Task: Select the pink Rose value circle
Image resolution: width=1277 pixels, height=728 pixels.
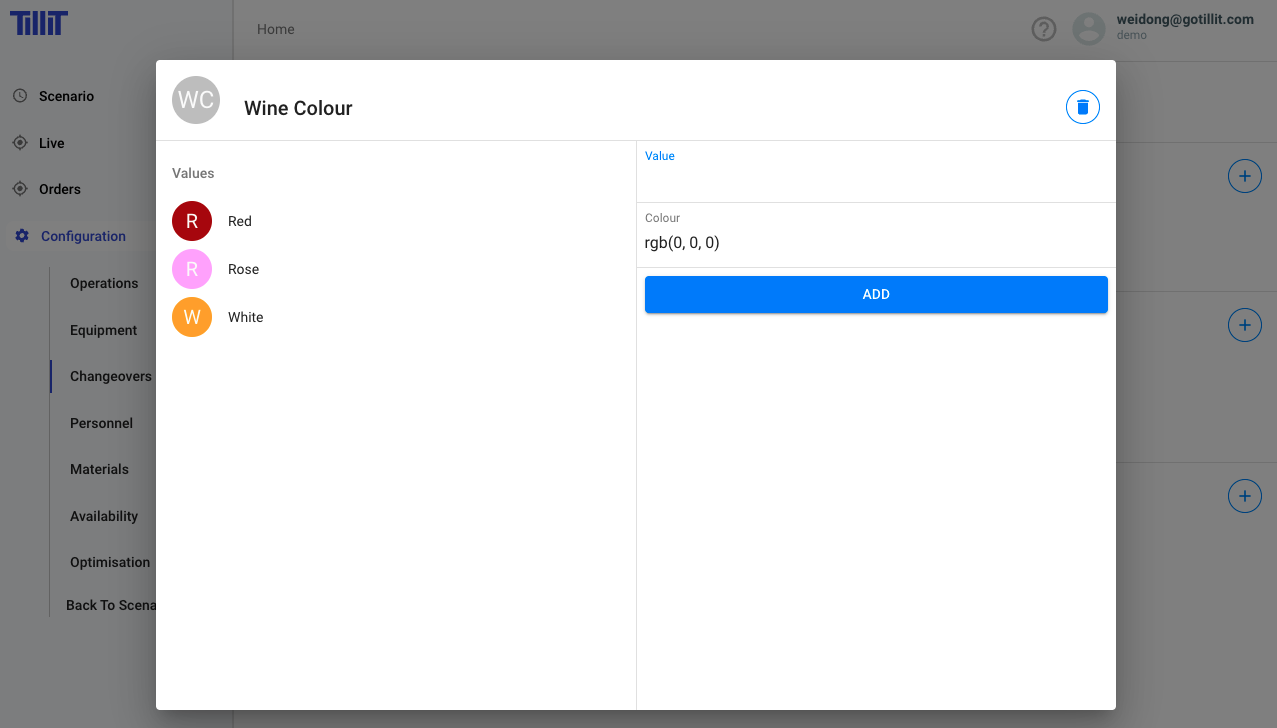Action: coord(192,269)
